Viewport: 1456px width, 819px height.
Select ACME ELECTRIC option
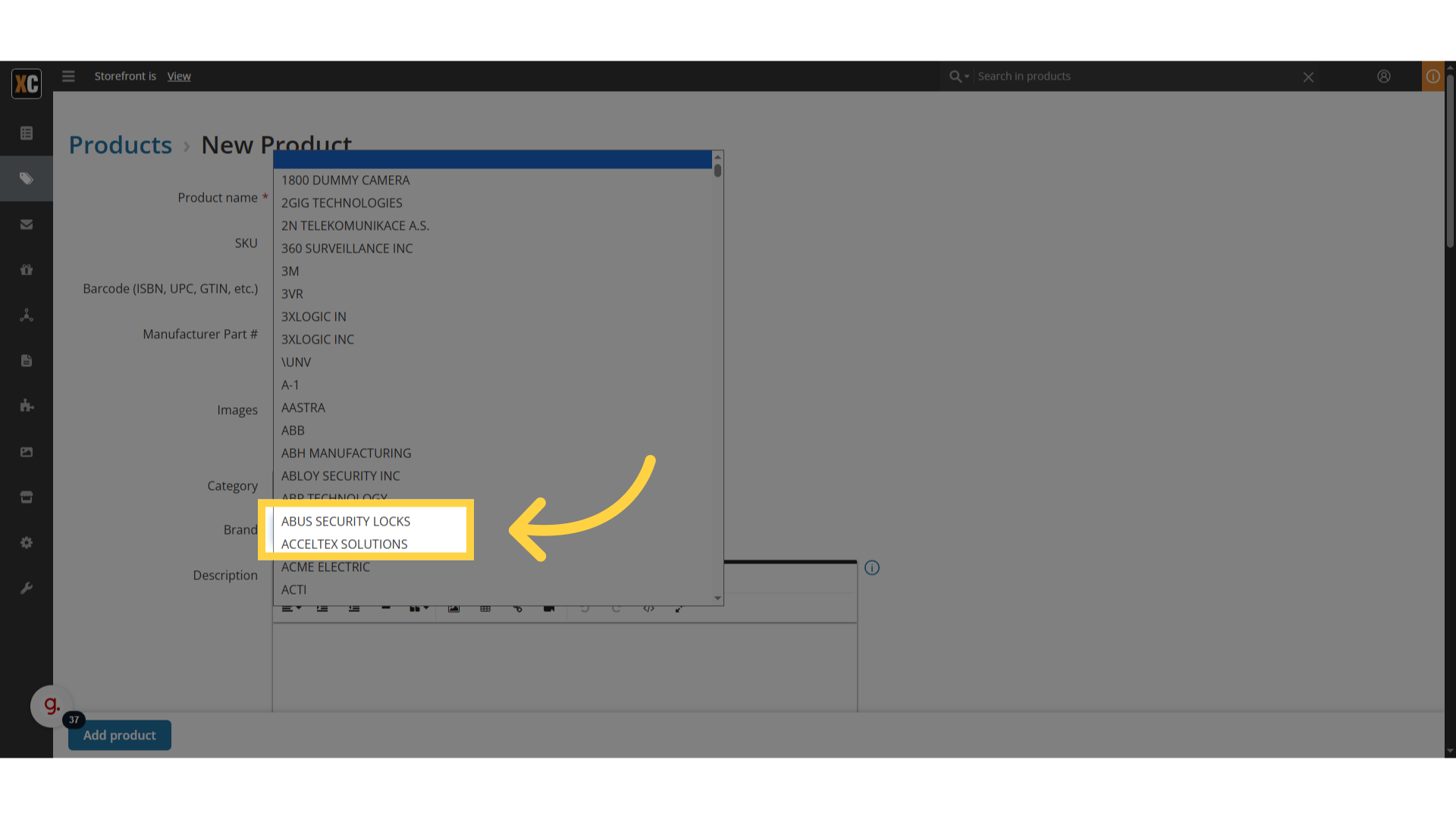pos(493,567)
